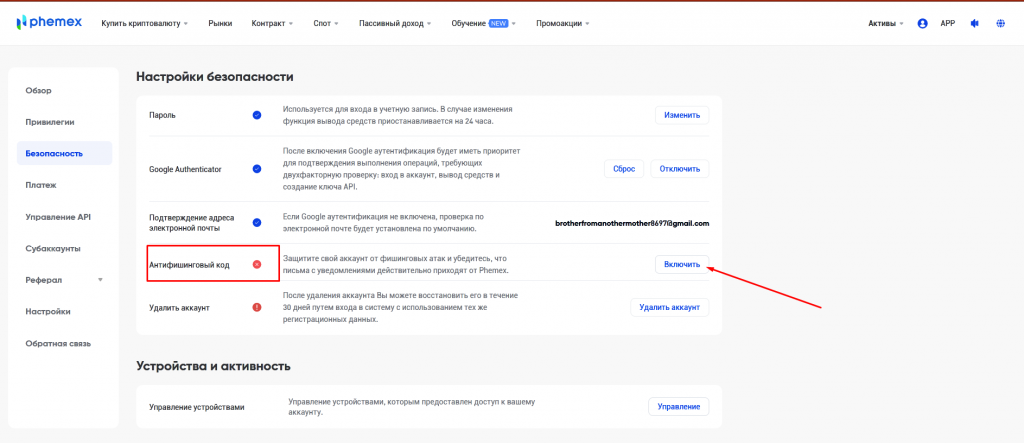Click the Phemex logo
The width and height of the screenshot is (1024, 443).
pos(49,23)
